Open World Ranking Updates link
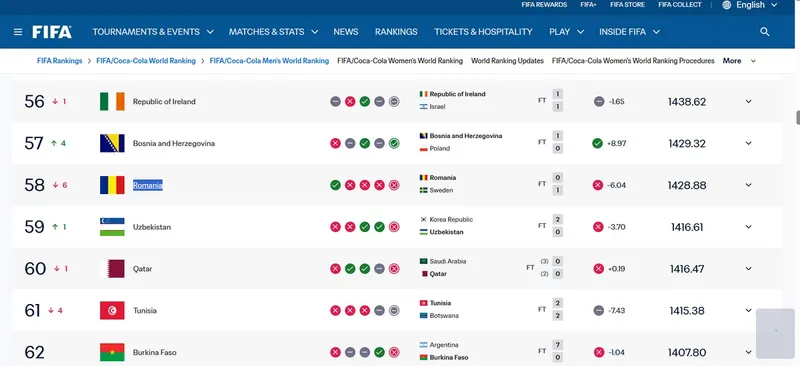The height and width of the screenshot is (366, 800). (x=507, y=61)
